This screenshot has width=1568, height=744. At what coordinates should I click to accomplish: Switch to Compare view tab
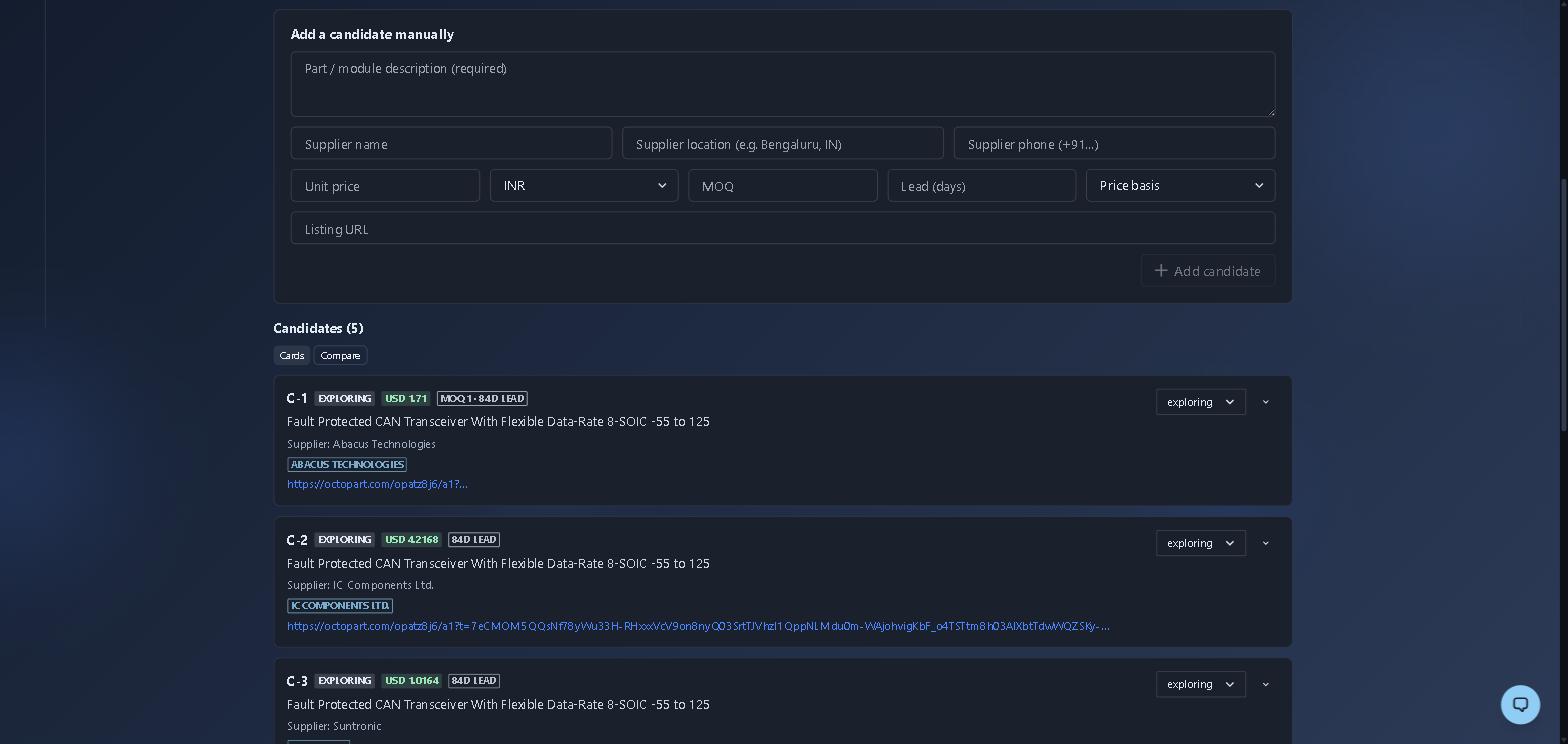pos(340,356)
